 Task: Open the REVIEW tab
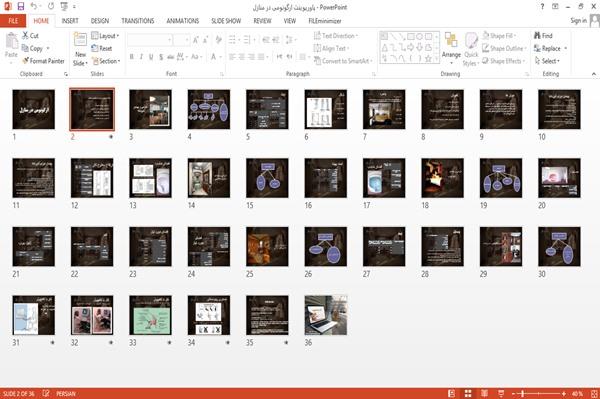coord(262,21)
